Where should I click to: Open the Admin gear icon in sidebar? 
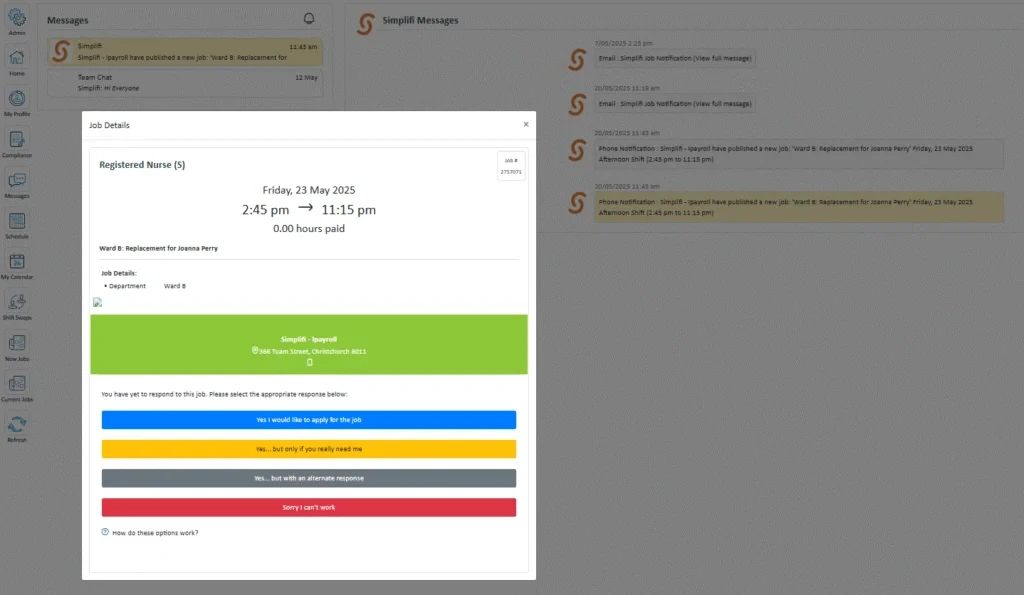click(17, 18)
